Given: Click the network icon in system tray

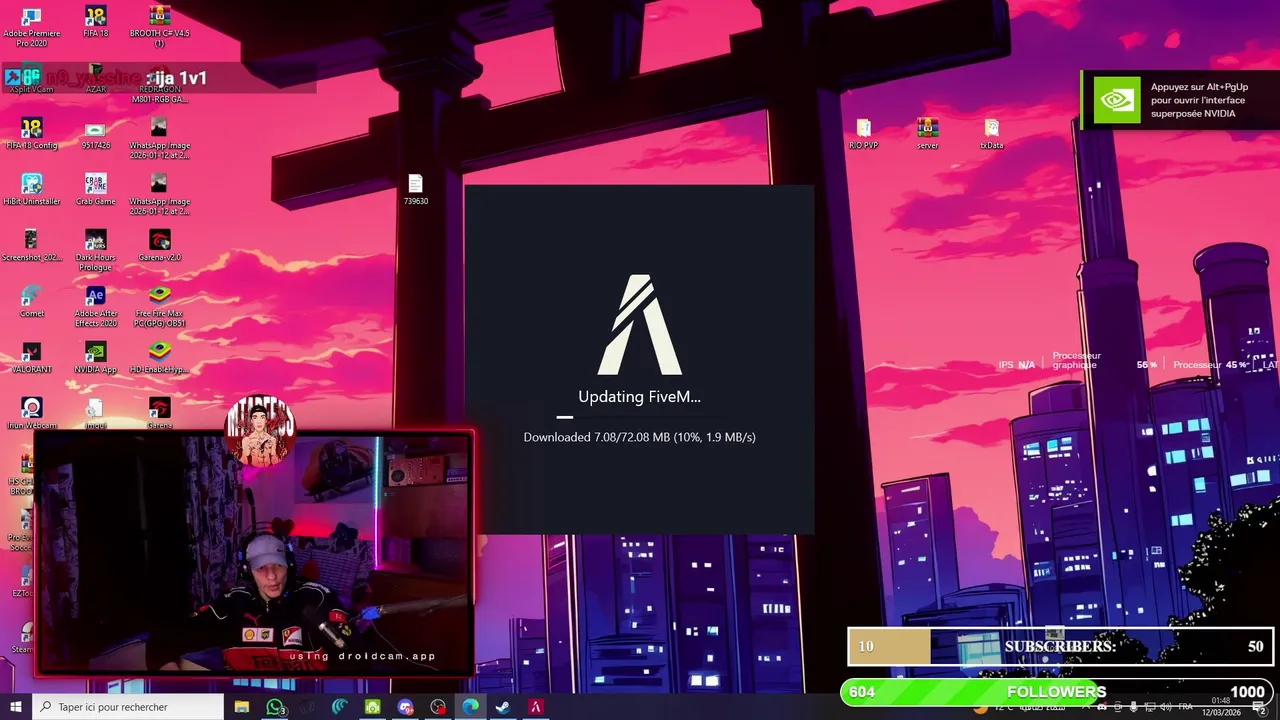Looking at the screenshot, I should 1149,707.
